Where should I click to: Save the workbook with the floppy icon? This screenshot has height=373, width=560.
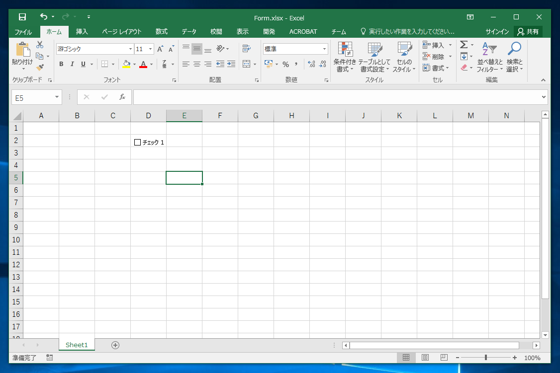tap(22, 17)
